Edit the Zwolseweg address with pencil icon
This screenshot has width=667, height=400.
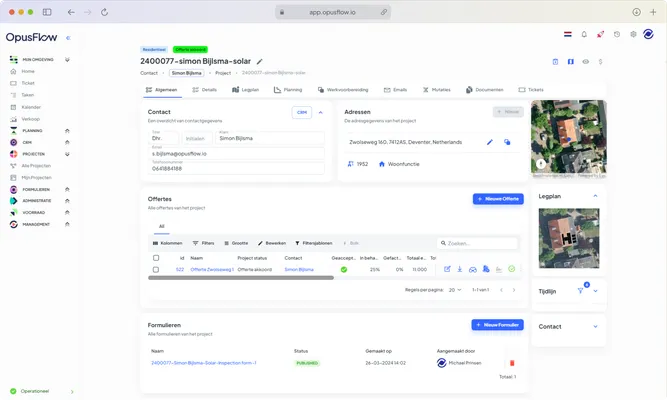click(x=490, y=142)
